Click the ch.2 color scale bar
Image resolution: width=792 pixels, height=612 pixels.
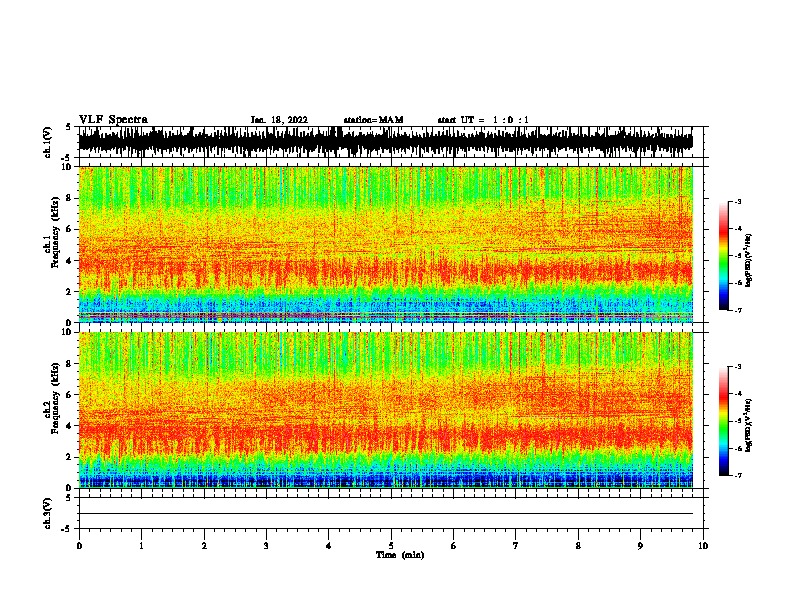tap(723, 421)
